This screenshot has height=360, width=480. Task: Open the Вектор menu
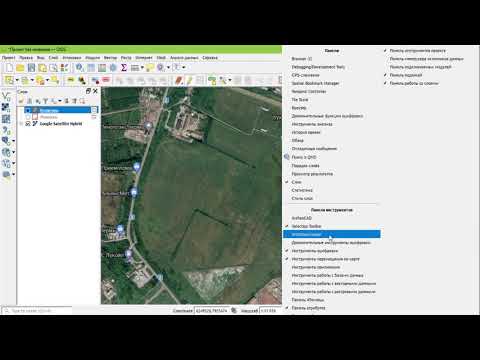pyautogui.click(x=110, y=58)
